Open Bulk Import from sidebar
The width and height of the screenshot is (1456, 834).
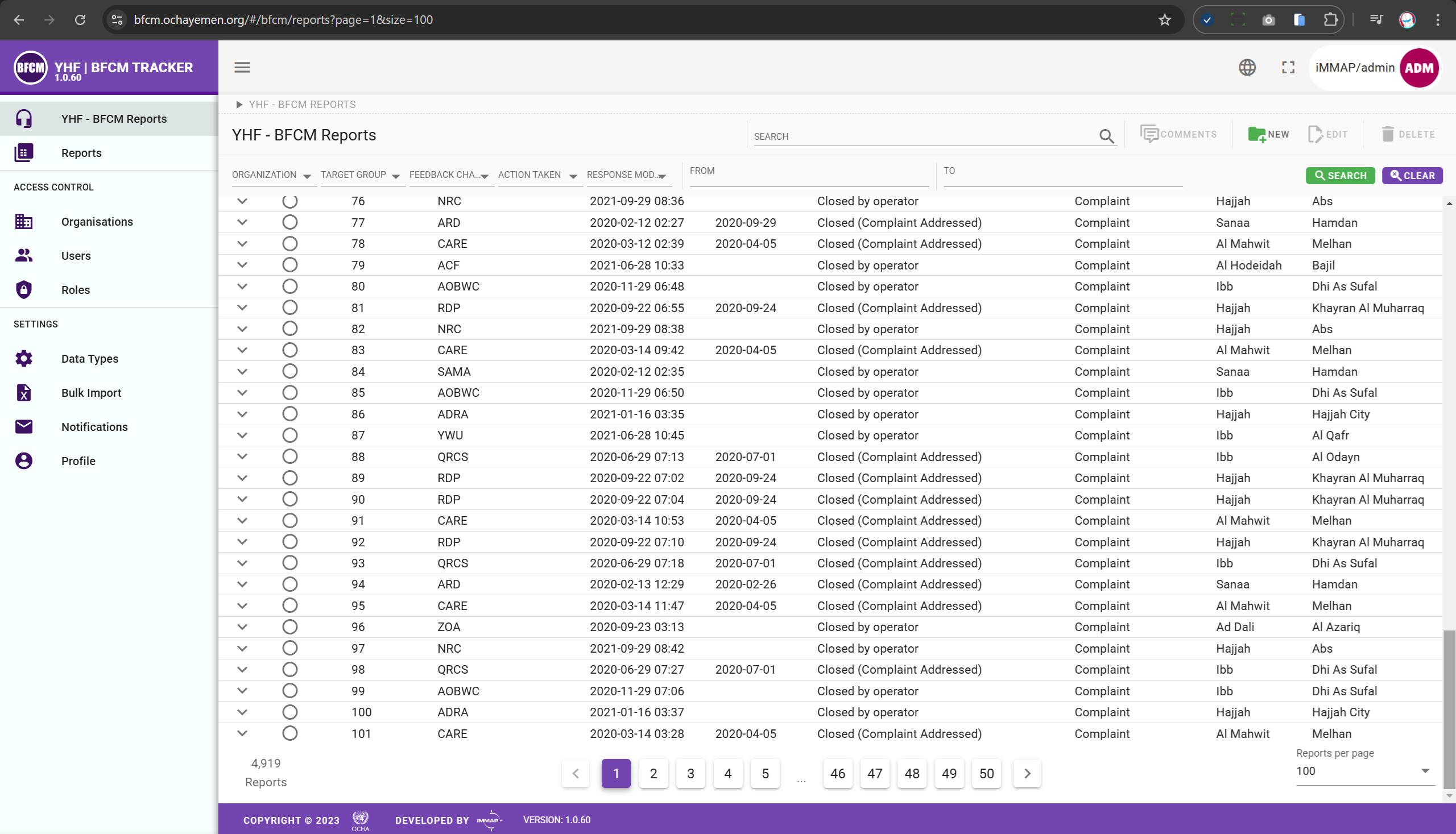[91, 393]
